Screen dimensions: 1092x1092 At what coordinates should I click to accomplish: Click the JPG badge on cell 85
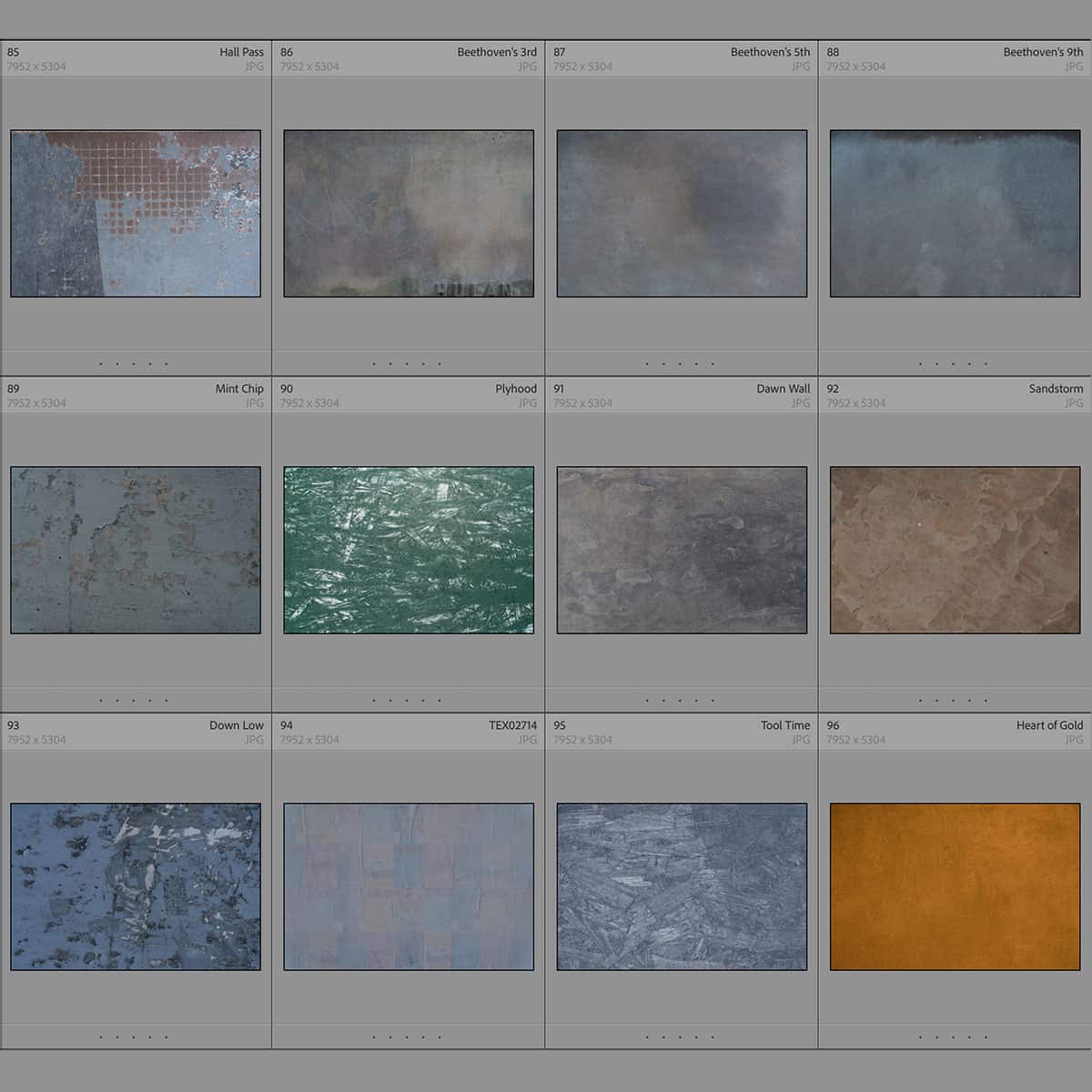coord(255,66)
